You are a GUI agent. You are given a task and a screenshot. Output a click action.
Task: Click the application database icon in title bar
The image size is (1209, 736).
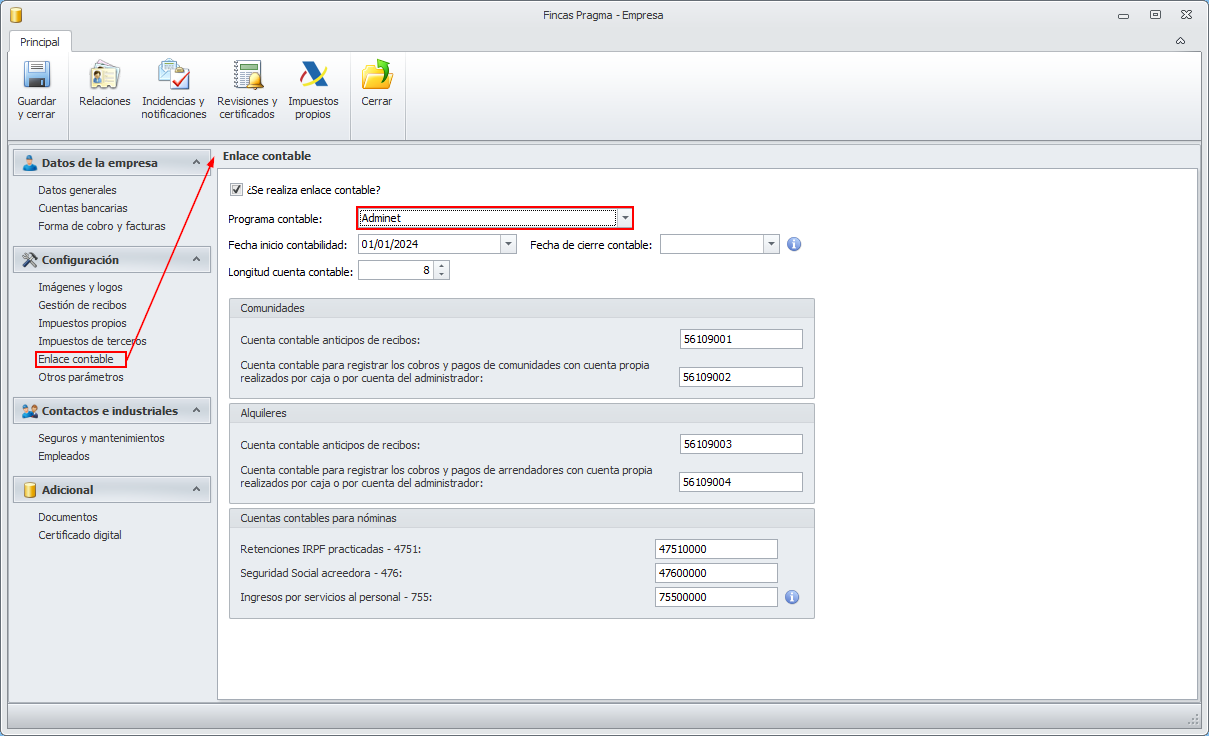pyautogui.click(x=16, y=15)
